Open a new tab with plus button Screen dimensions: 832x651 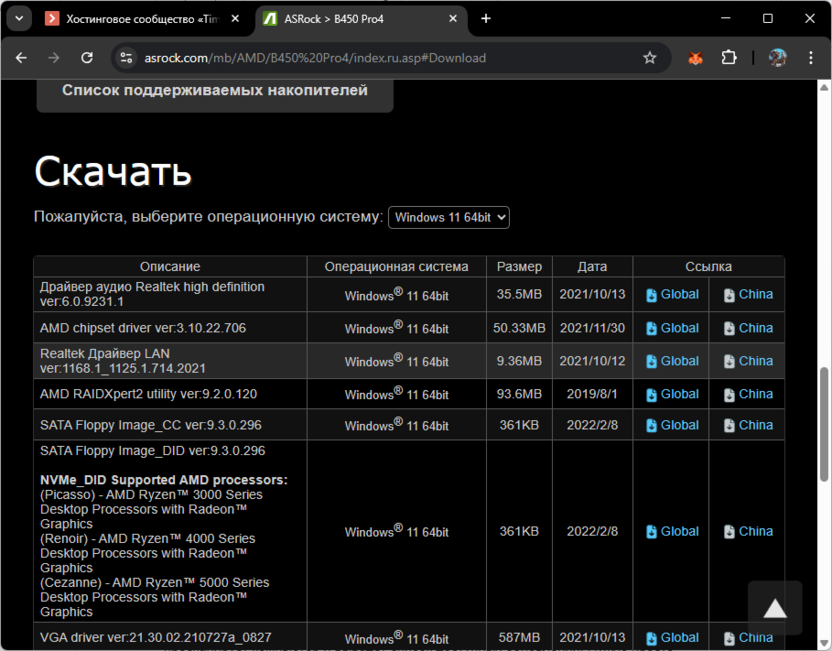pos(486,18)
